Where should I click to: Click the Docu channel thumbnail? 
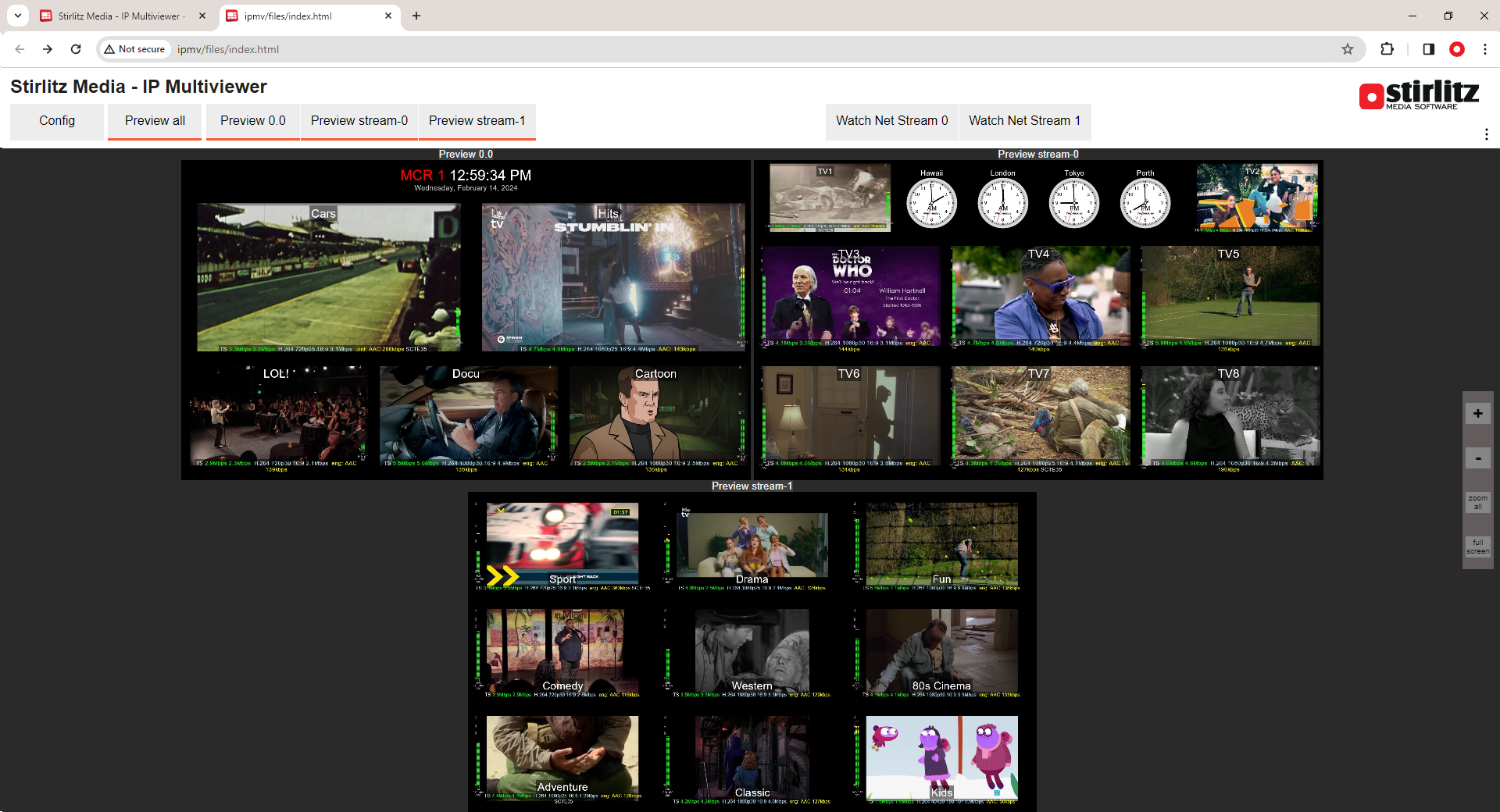468,416
